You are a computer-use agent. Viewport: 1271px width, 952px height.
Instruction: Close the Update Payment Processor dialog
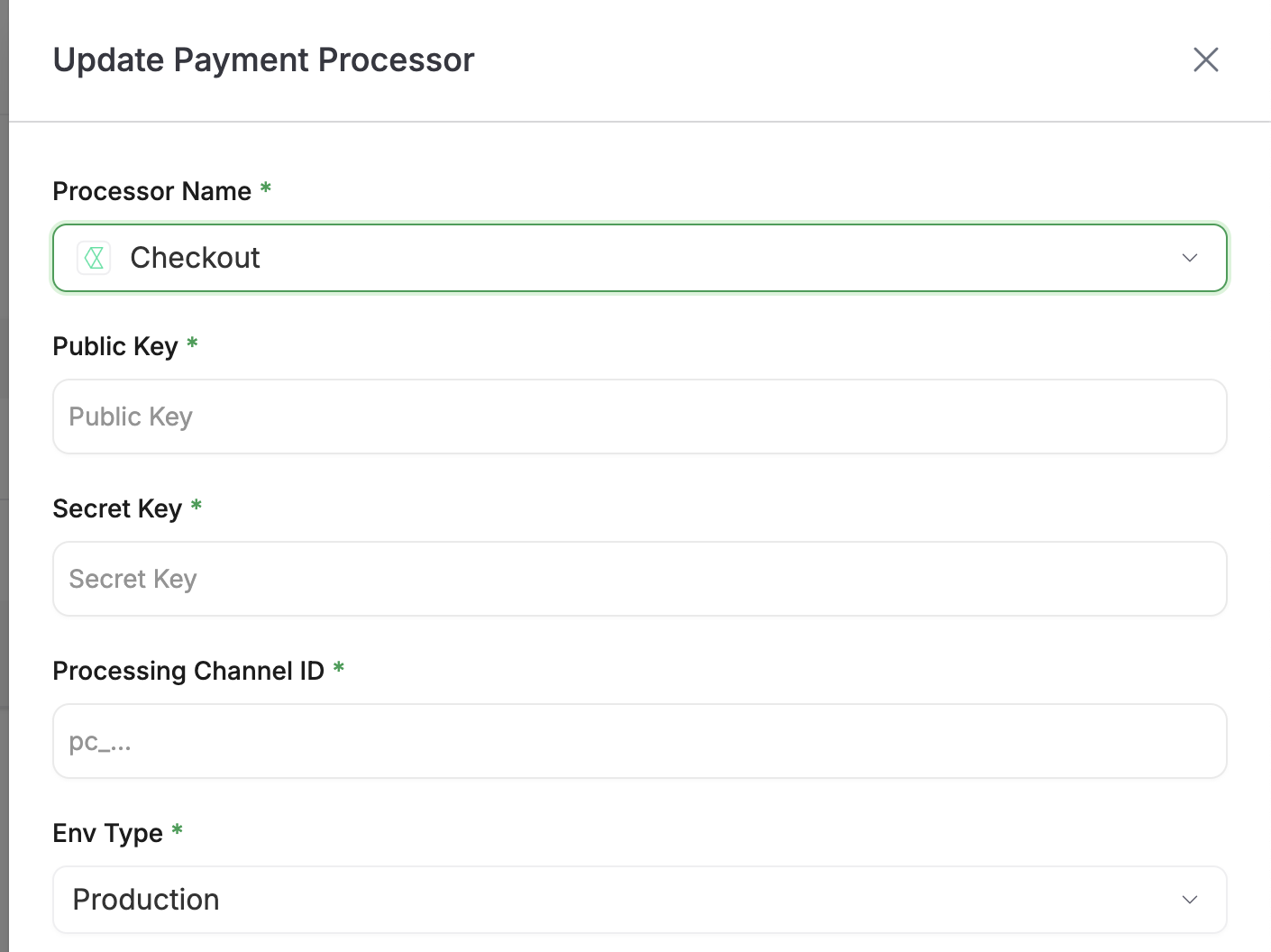tap(1205, 60)
